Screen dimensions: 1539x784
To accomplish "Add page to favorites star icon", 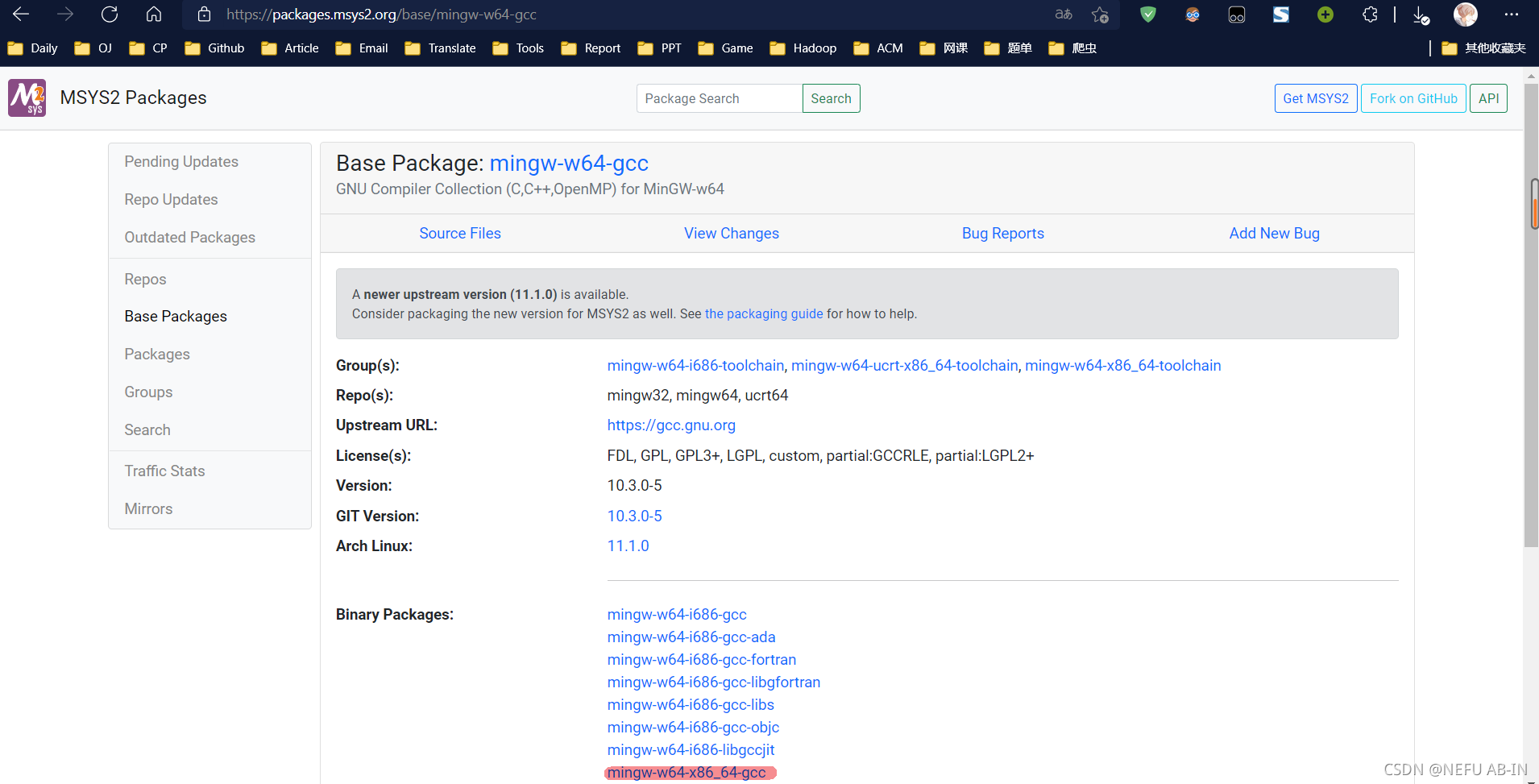I will 1100,15.
